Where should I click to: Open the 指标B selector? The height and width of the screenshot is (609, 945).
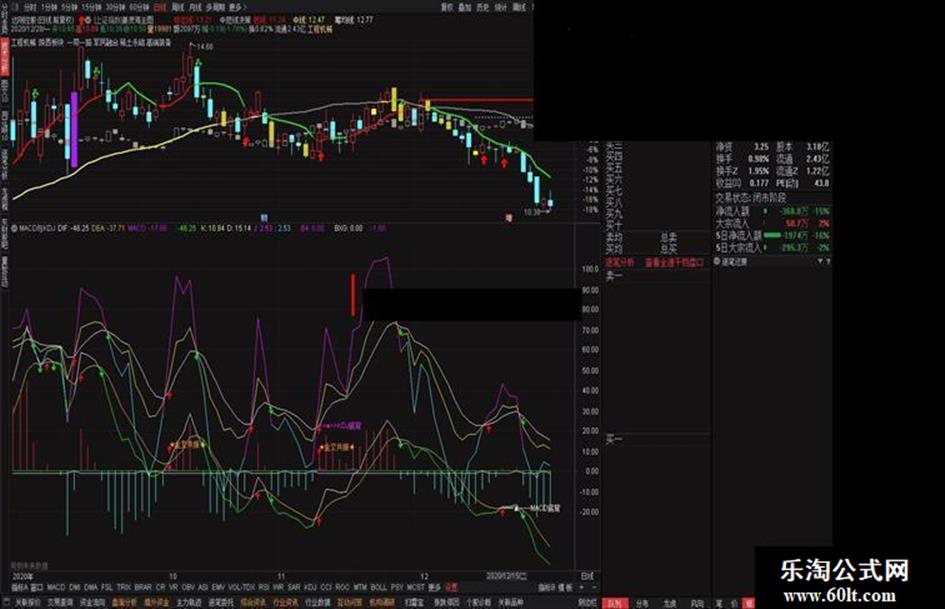coord(546,587)
